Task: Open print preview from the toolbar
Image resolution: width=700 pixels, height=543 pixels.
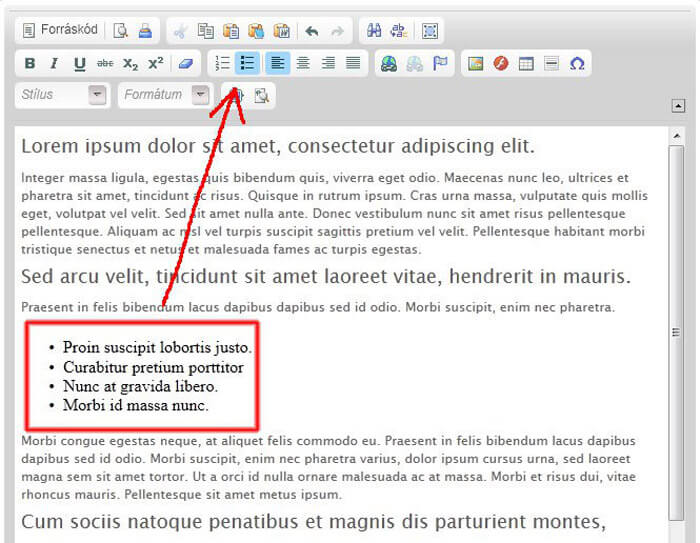Action: coord(121,31)
